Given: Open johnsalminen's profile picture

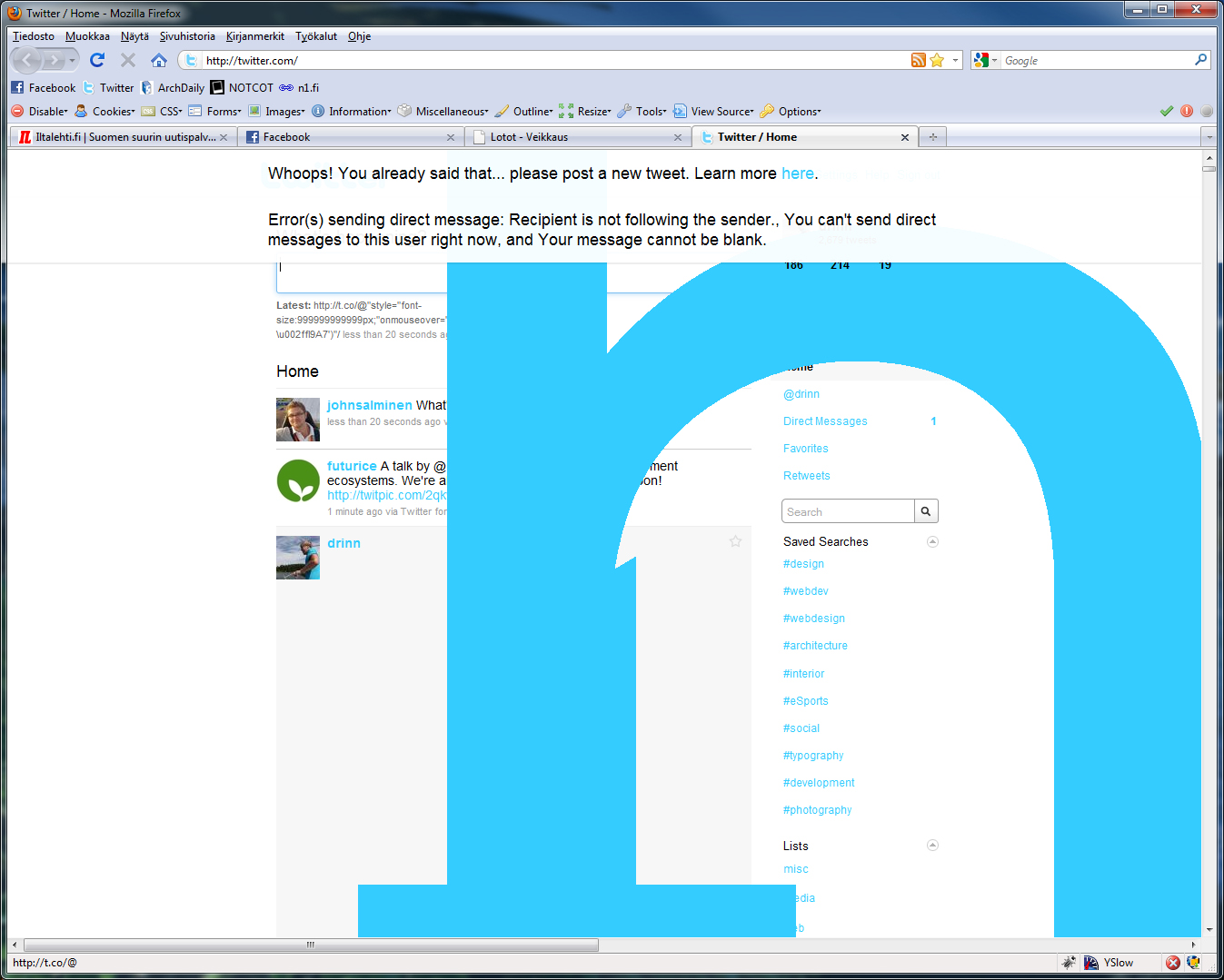Looking at the screenshot, I should (298, 420).
